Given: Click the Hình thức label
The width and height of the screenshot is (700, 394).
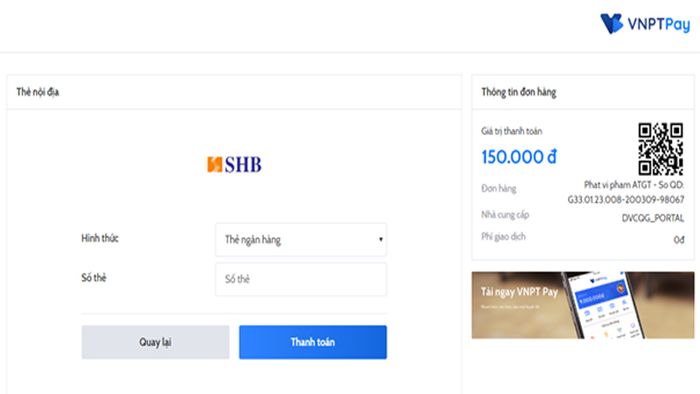Looking at the screenshot, I should click(x=100, y=238).
